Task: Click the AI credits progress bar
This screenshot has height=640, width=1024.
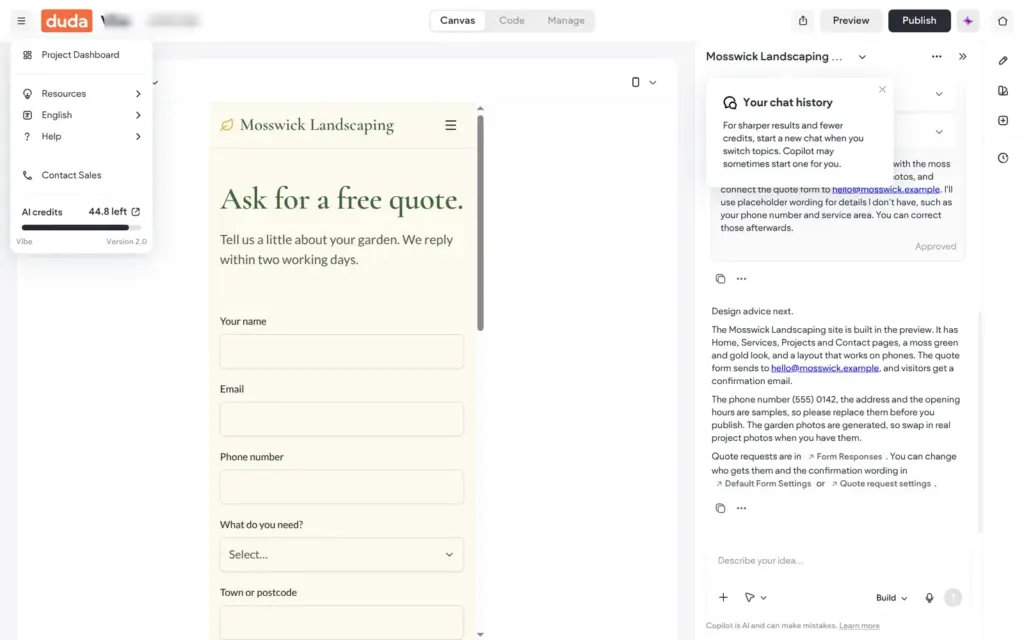Action: pos(82,227)
